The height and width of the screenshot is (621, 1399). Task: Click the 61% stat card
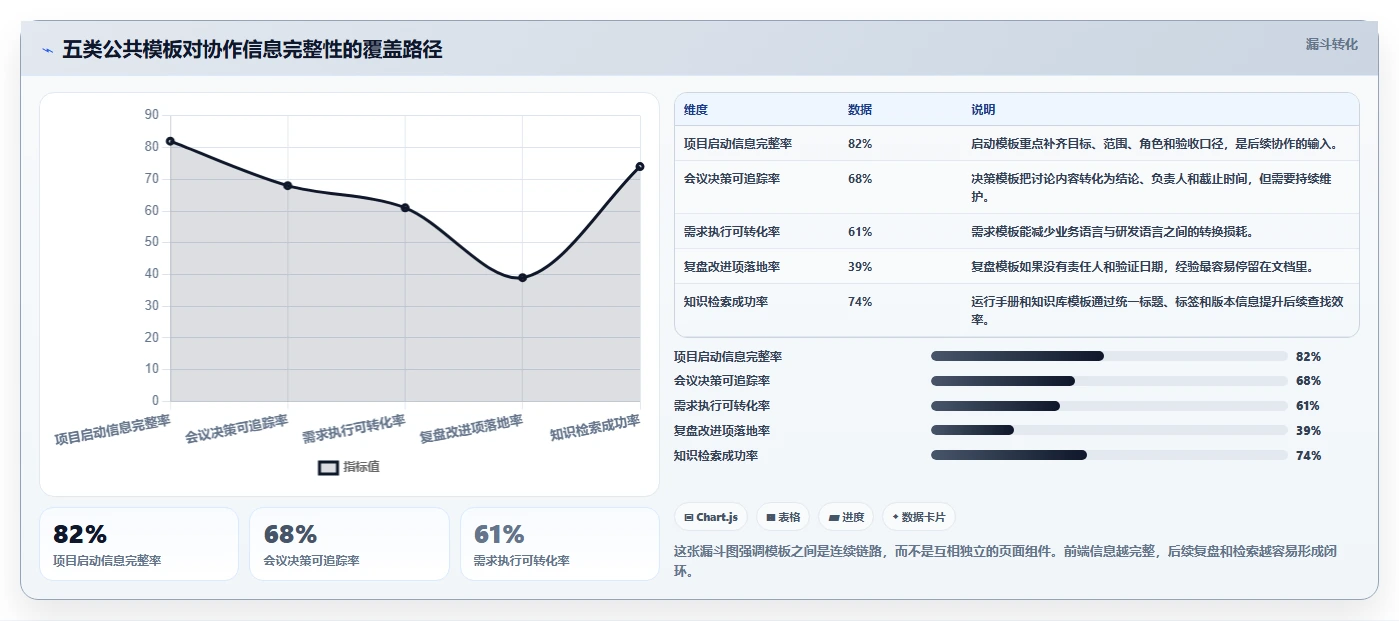point(560,544)
